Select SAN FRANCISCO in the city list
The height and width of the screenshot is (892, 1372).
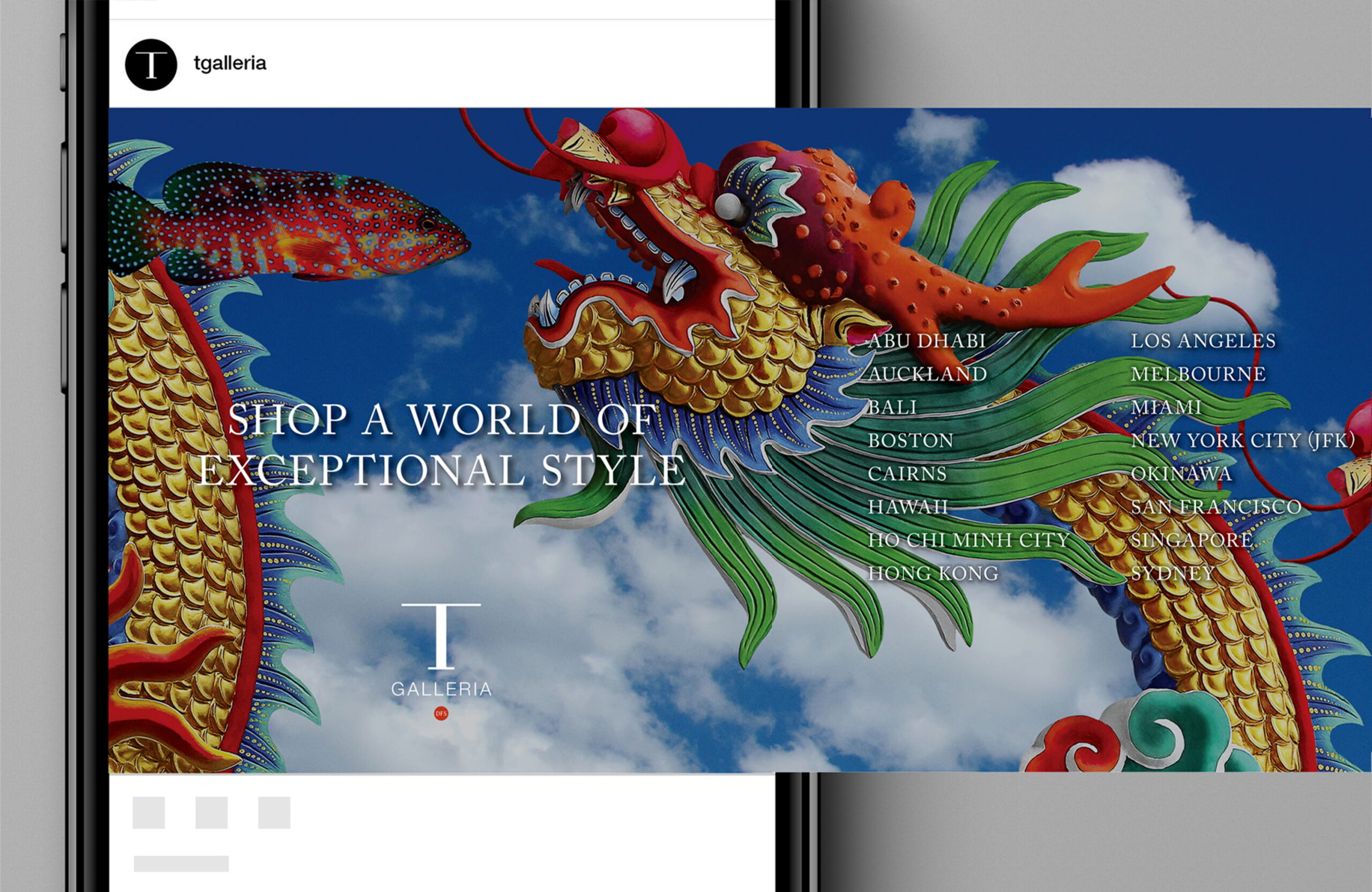[x=1217, y=507]
